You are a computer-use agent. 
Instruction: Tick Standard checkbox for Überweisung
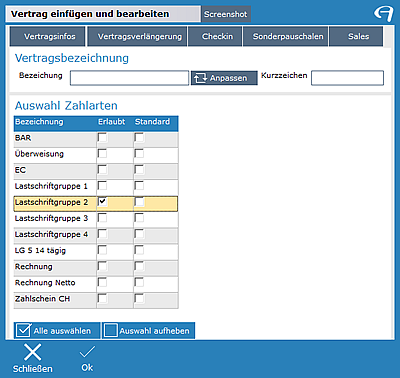(139, 154)
